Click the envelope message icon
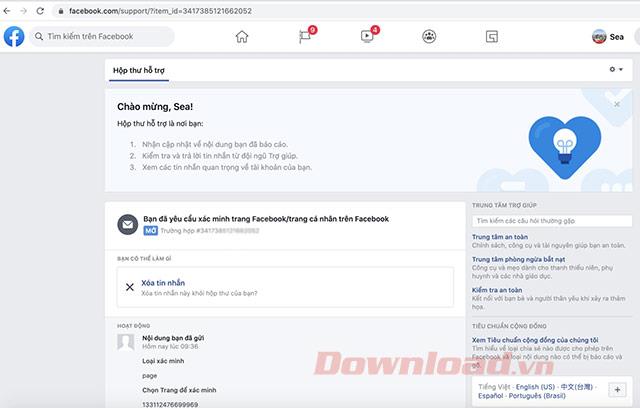Screen dimensions: 640x408 (x=128, y=224)
